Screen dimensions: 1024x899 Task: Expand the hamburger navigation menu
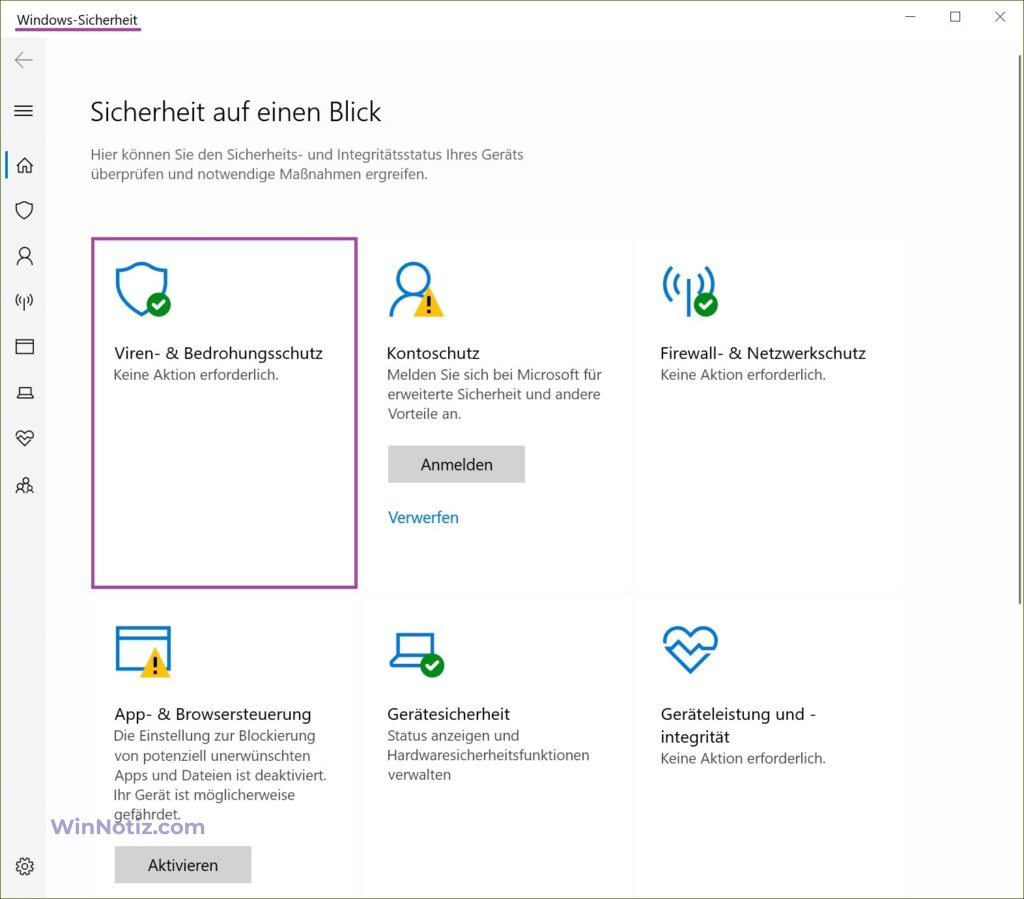click(x=24, y=111)
